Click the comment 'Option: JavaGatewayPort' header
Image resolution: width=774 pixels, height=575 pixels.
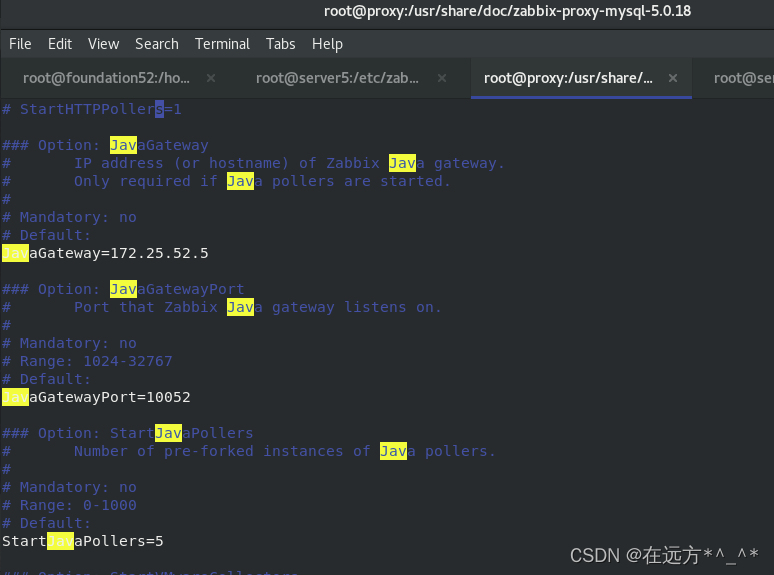tap(123, 289)
